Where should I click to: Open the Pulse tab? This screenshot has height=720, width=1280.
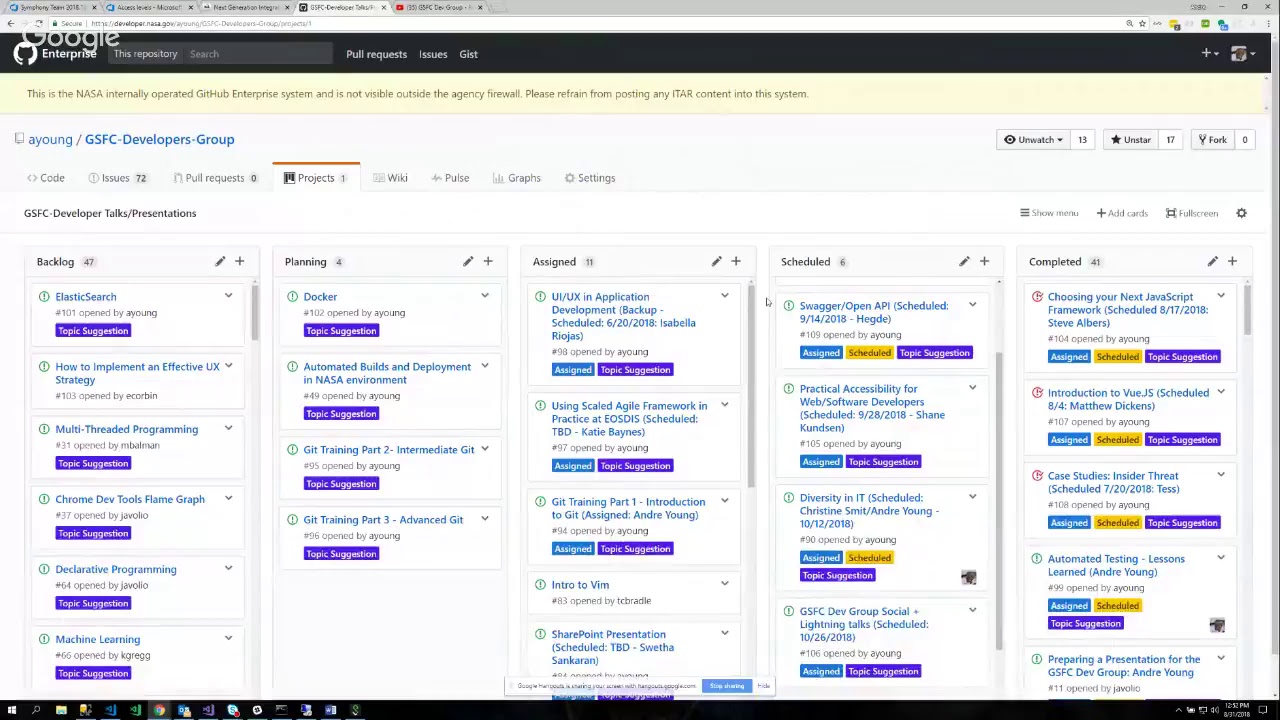(x=450, y=178)
